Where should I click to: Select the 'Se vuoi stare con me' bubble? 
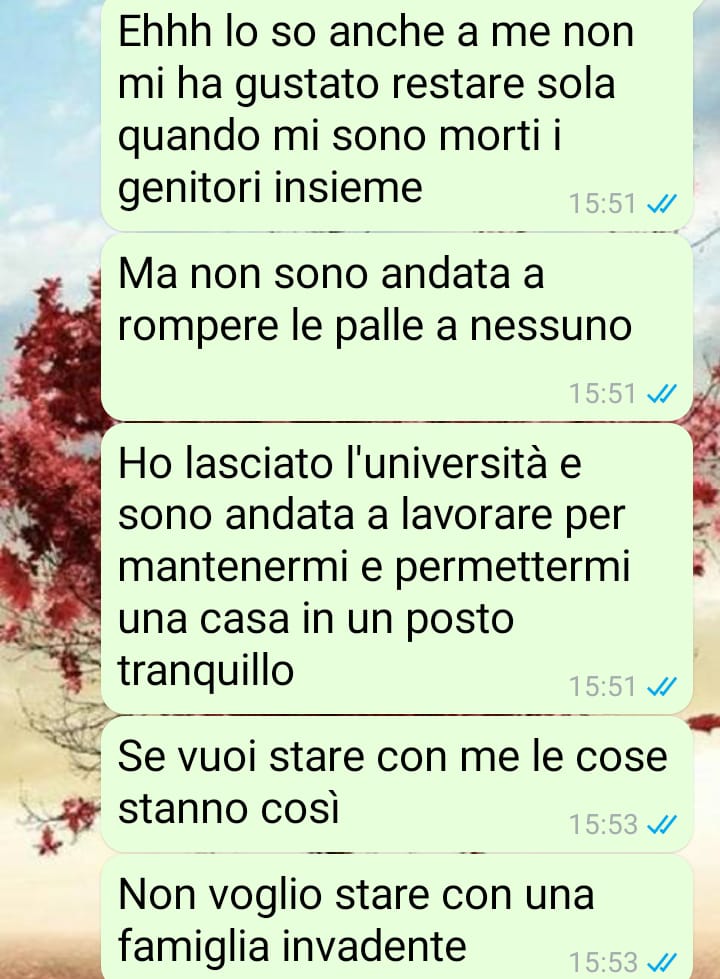click(397, 784)
